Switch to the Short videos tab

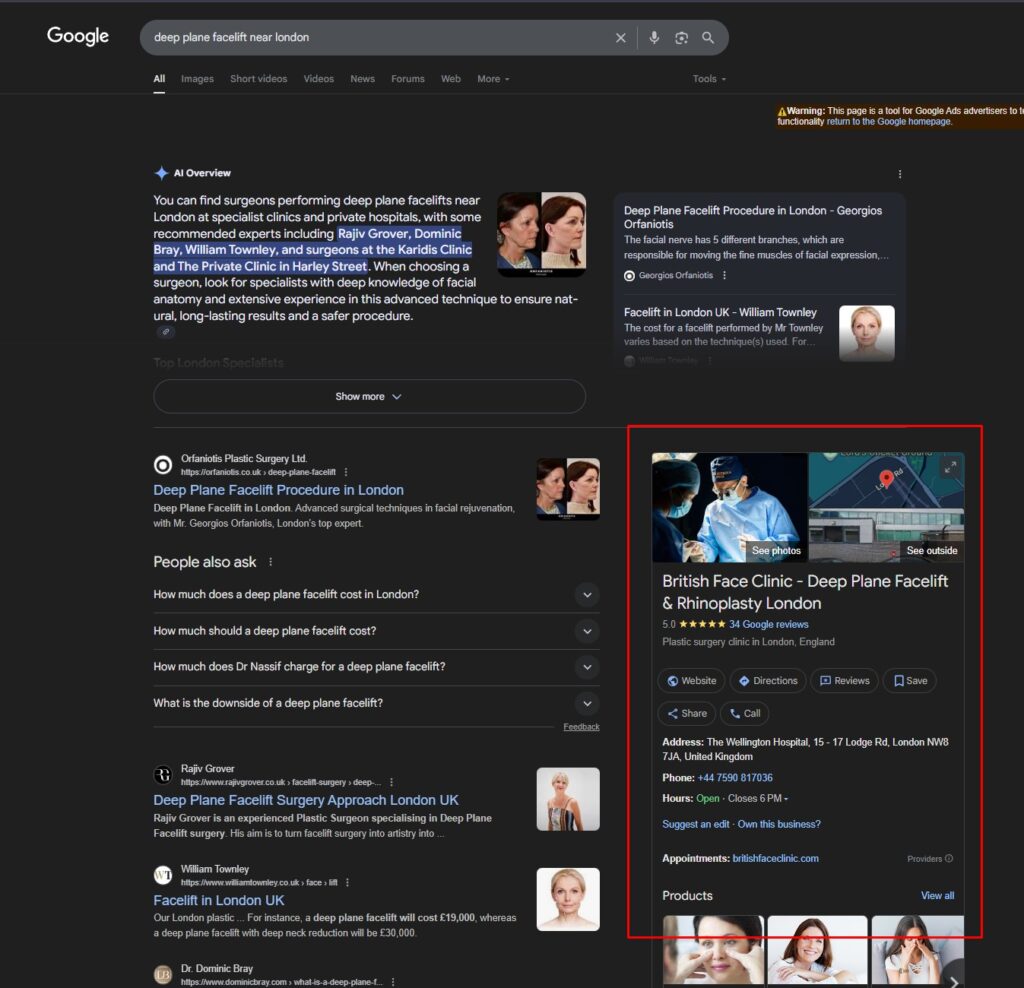259,79
